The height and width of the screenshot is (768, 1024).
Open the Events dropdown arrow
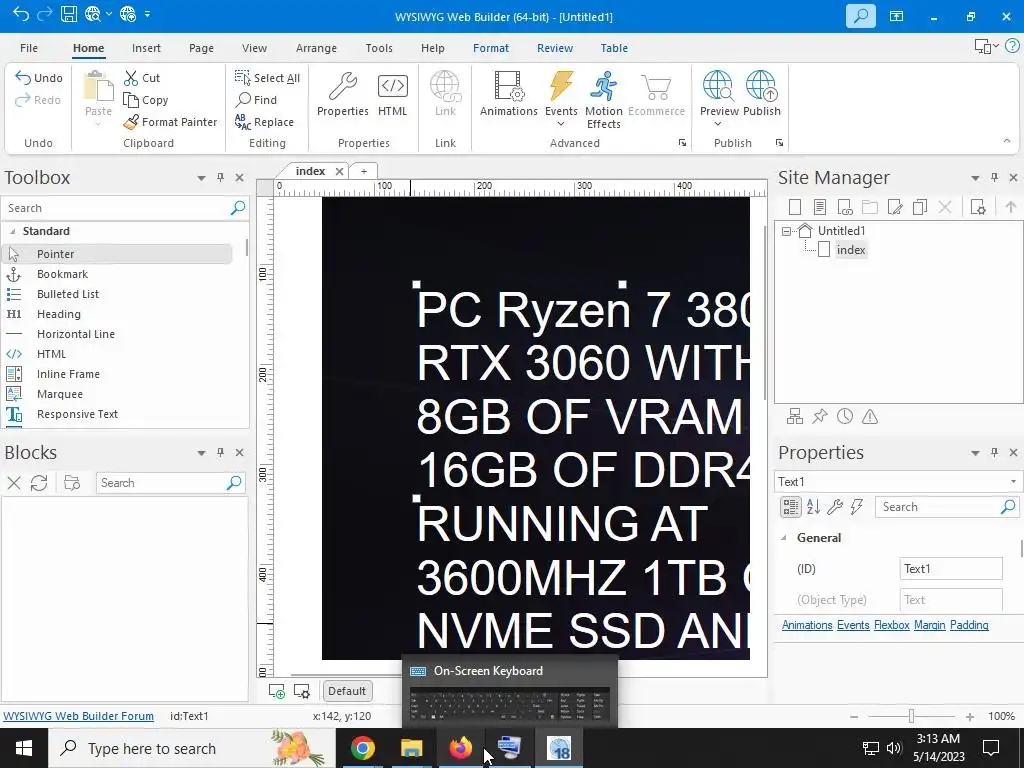point(561,124)
